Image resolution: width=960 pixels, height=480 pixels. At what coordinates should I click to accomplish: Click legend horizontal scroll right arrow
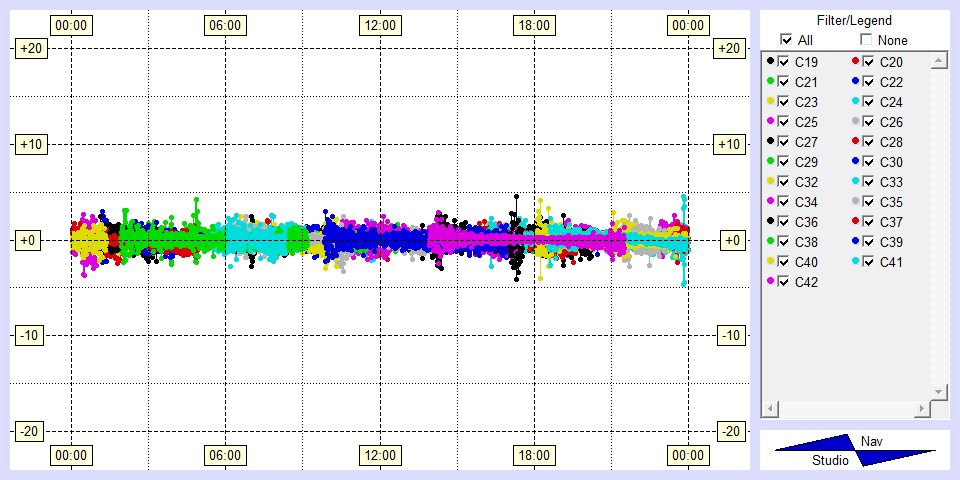tap(921, 410)
